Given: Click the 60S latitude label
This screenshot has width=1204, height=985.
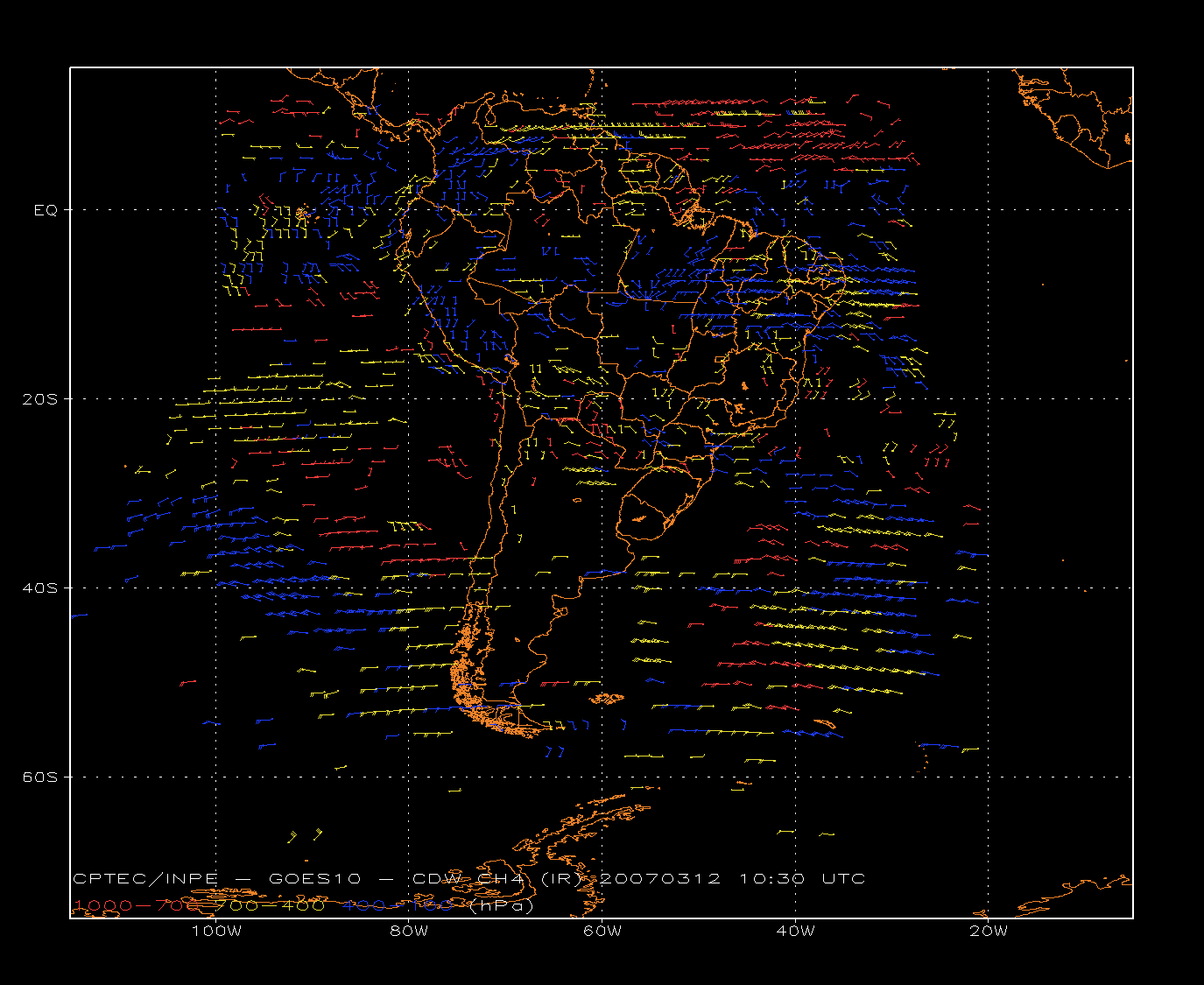Looking at the screenshot, I should (x=40, y=777).
